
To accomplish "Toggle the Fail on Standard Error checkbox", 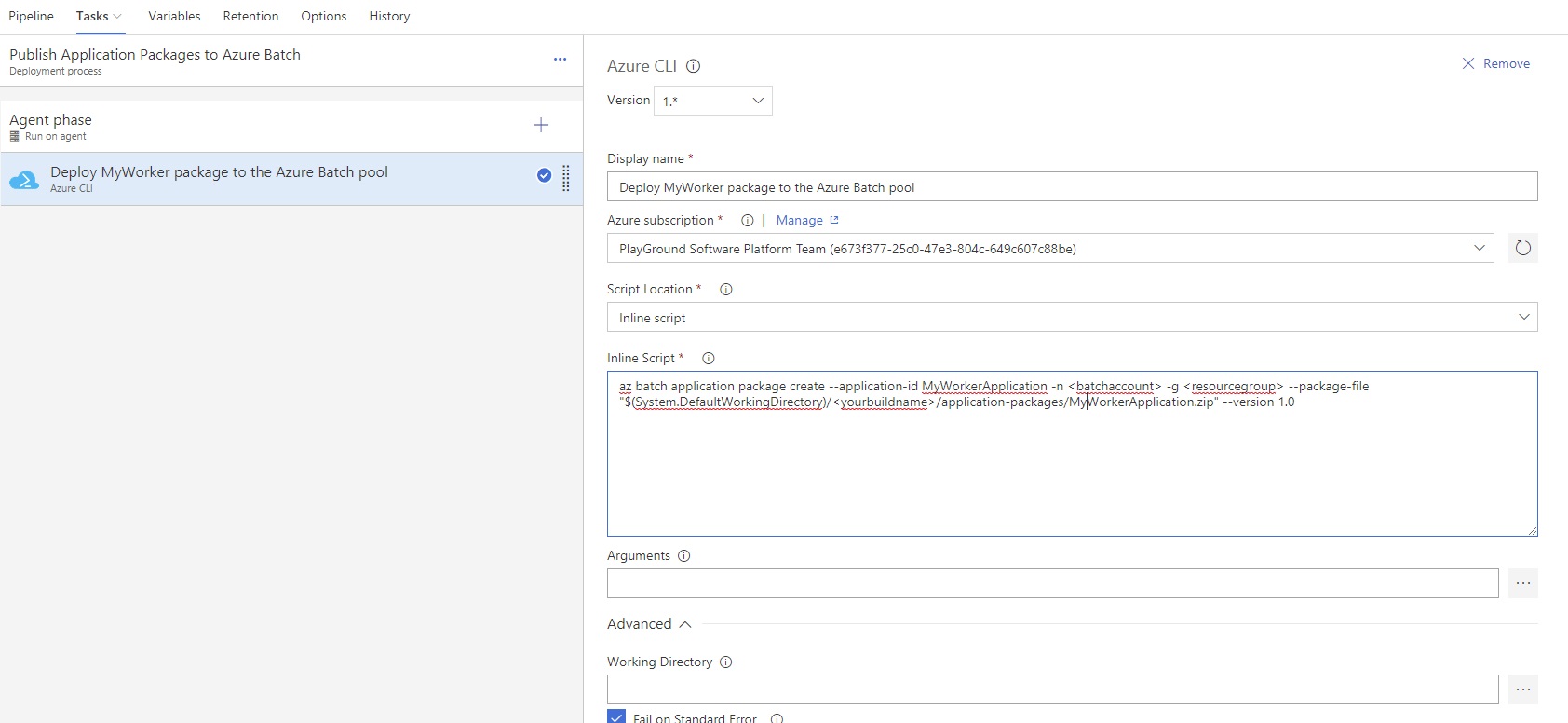I will [616, 716].
